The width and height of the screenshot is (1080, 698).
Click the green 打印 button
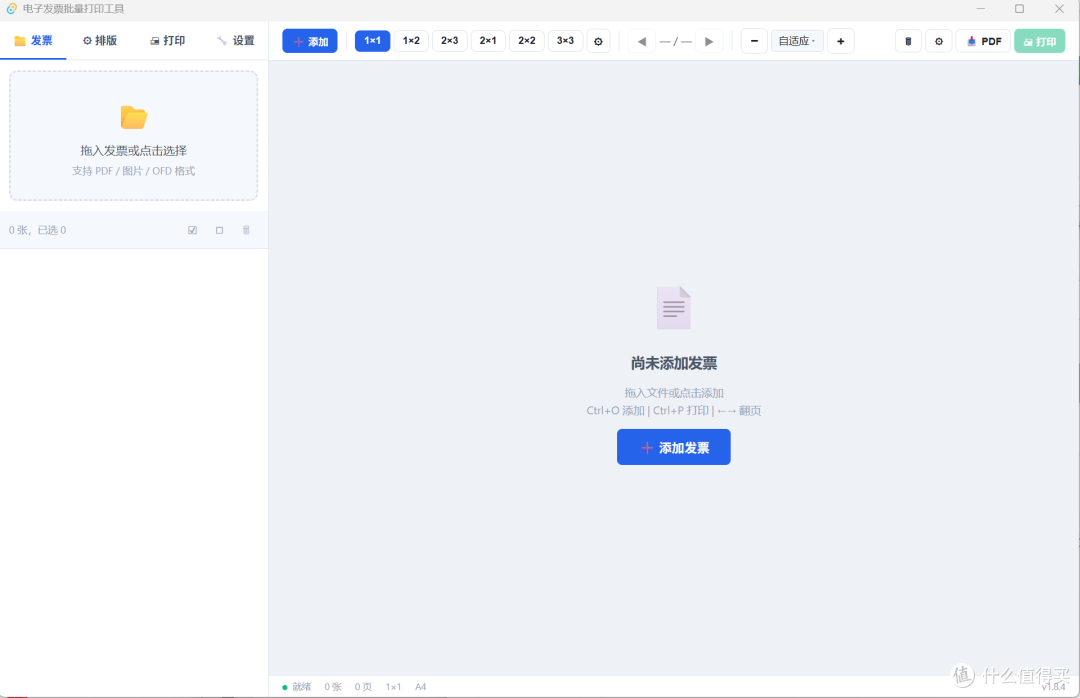1040,41
